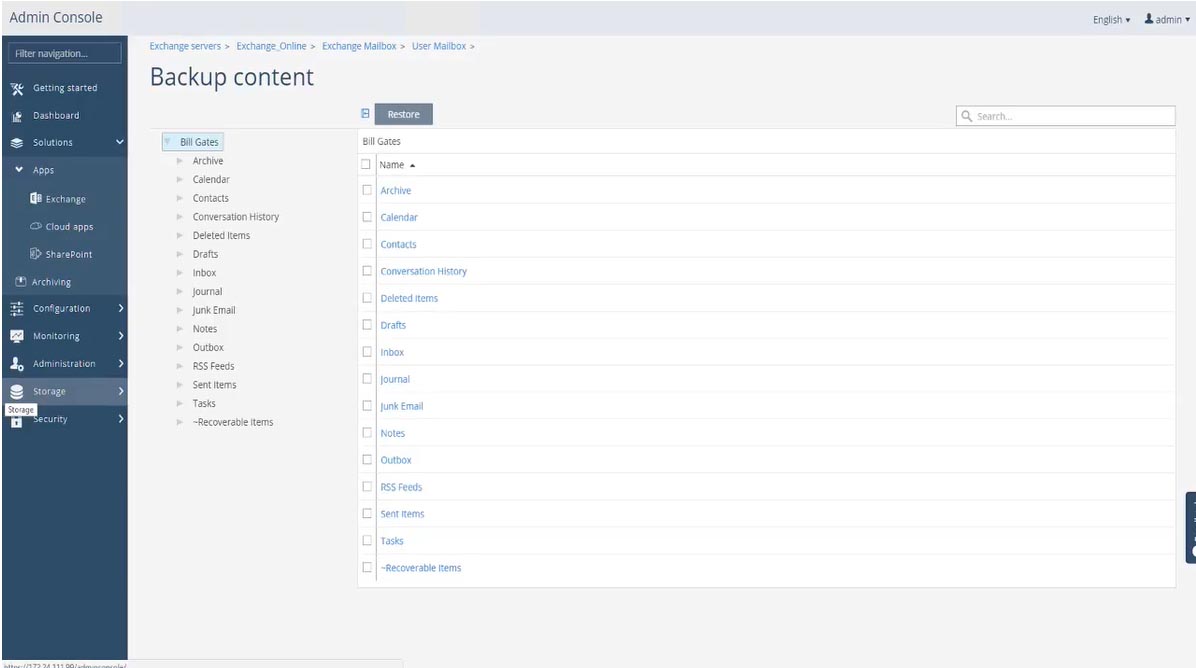Image resolution: width=1196 pixels, height=668 pixels.
Task: Select Conversation History in the tree
Action: pyautogui.click(x=236, y=217)
